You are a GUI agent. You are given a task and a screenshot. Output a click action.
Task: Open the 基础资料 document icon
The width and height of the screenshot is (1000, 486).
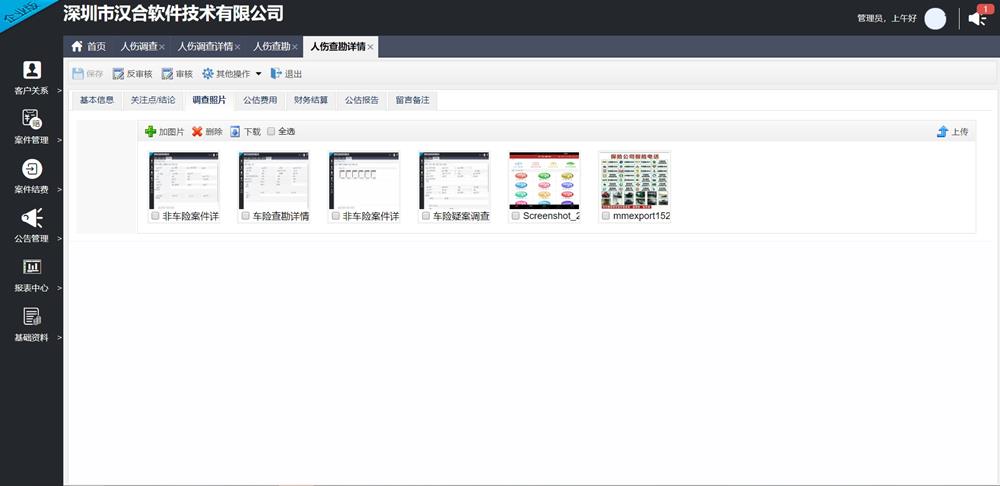(x=32, y=316)
